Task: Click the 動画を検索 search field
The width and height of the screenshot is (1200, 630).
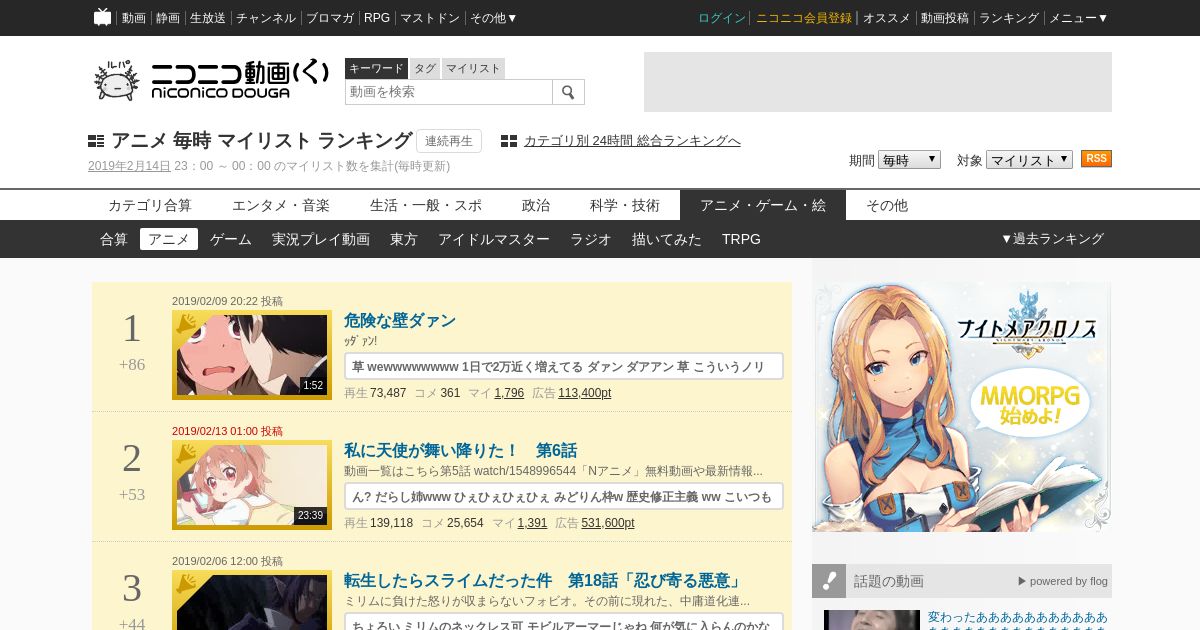Action: (449, 92)
